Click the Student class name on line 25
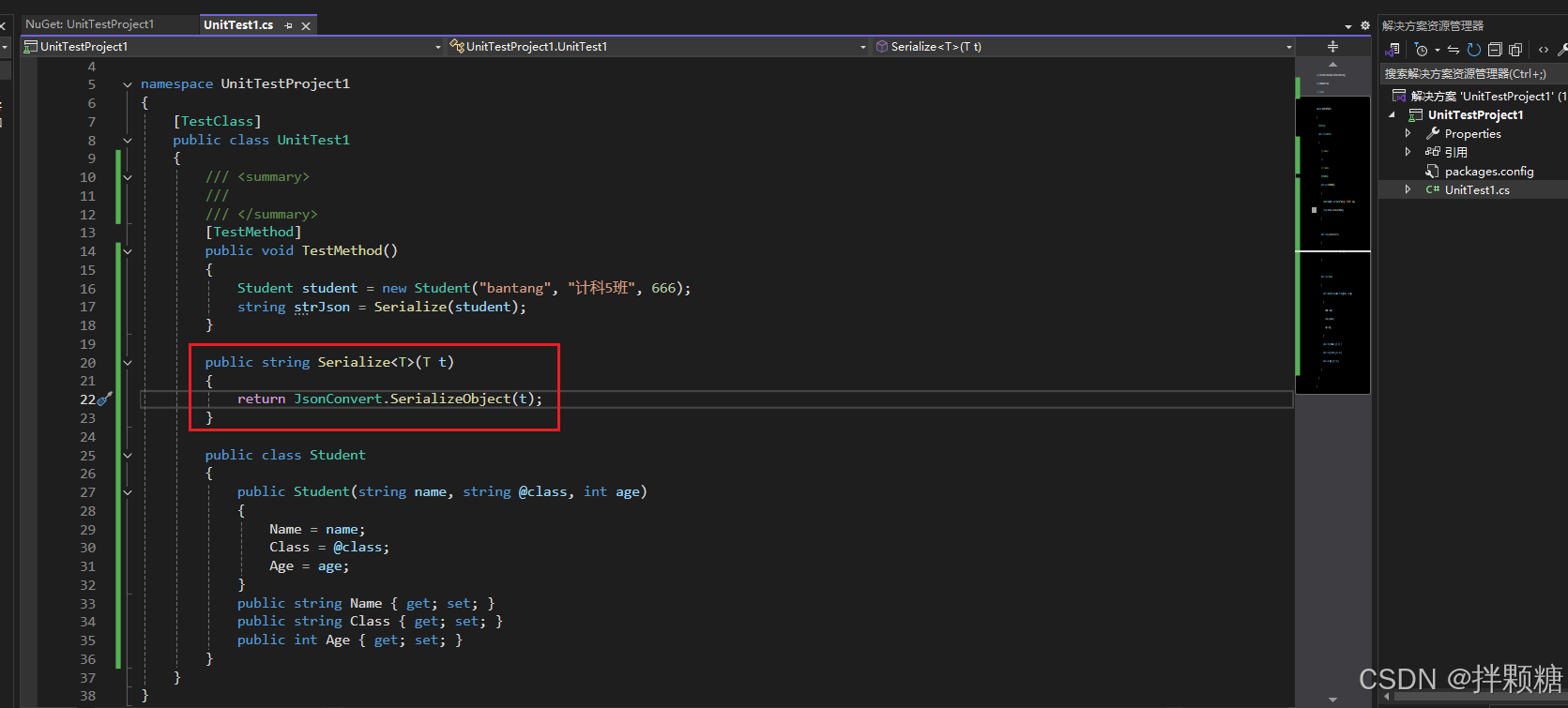 tap(338, 455)
